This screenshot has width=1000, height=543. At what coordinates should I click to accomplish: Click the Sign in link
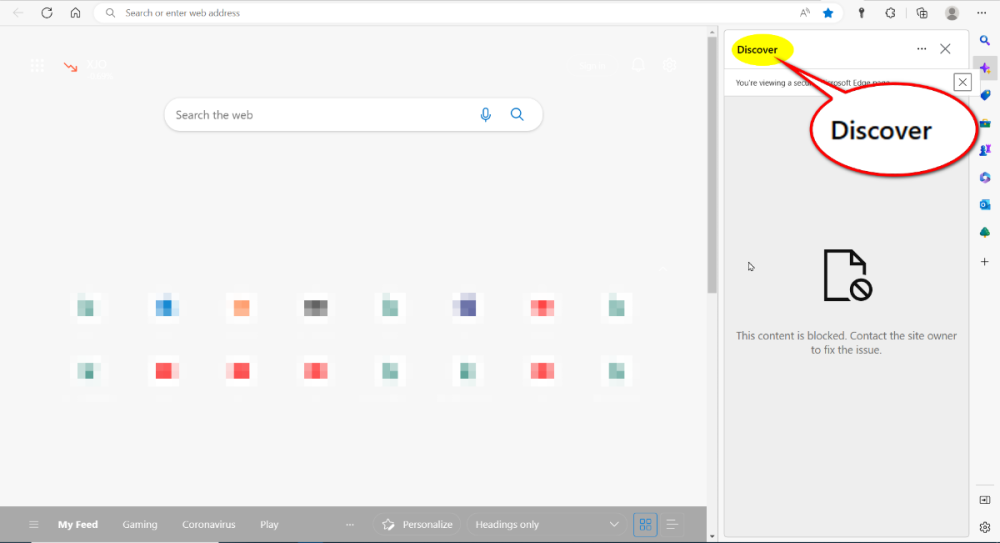coord(592,66)
